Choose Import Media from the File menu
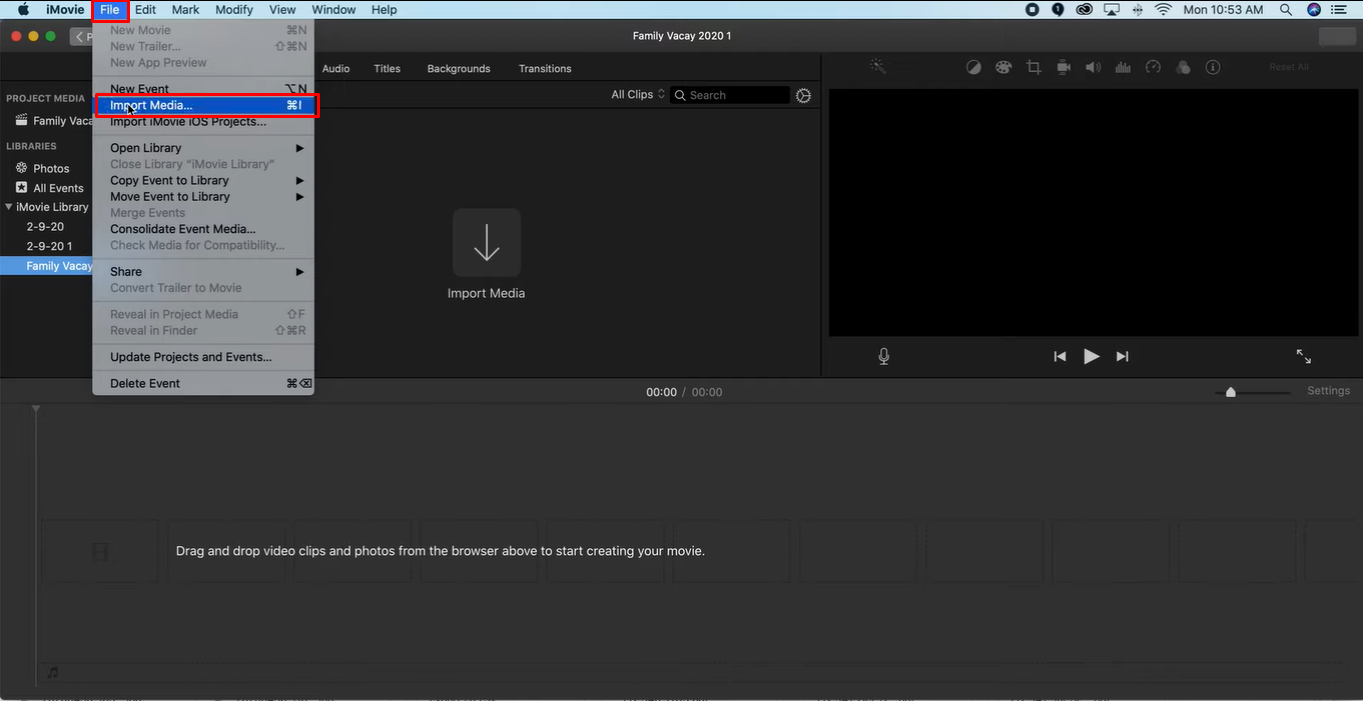 148,105
